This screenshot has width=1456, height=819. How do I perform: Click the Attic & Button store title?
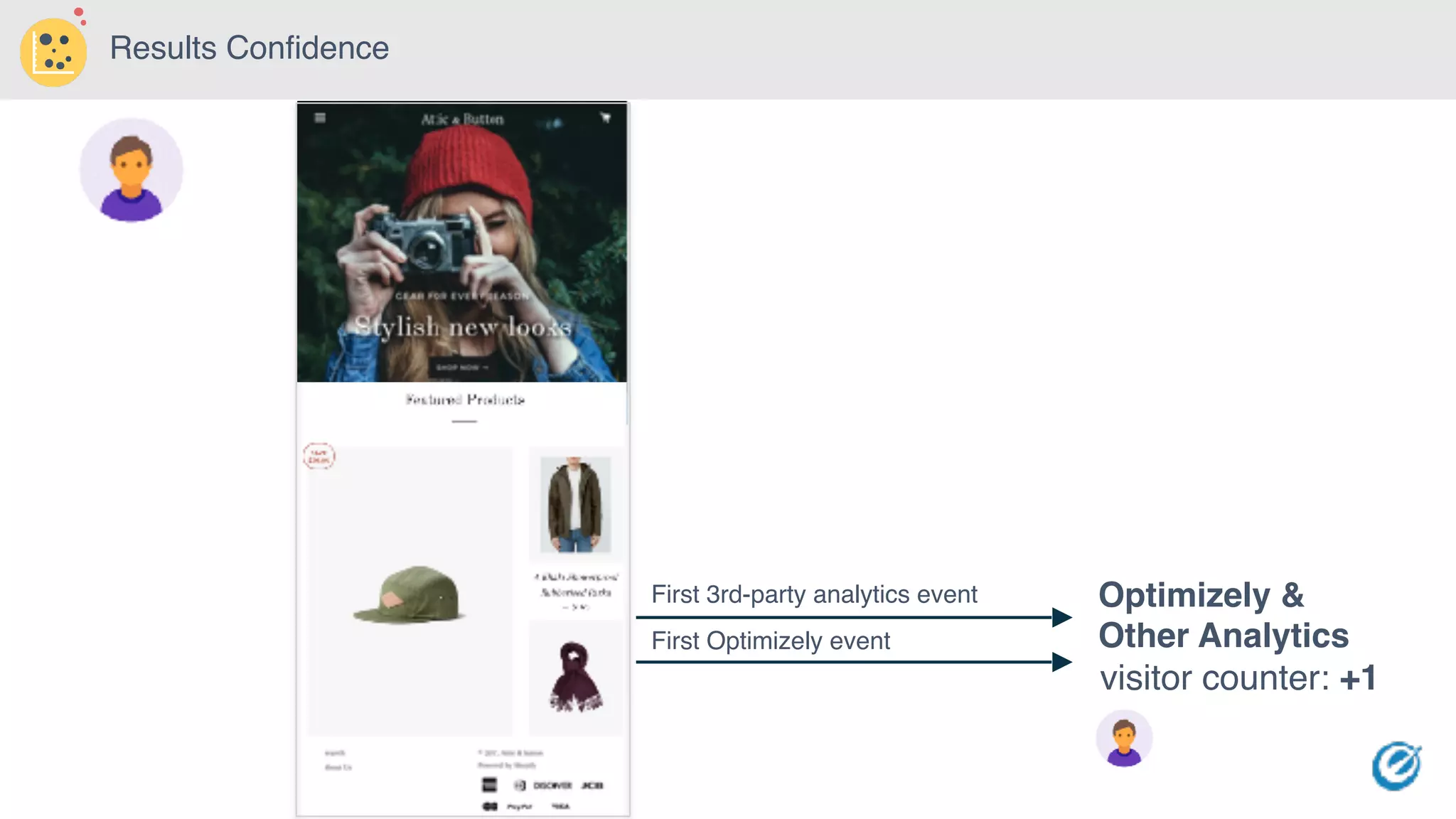click(x=462, y=119)
